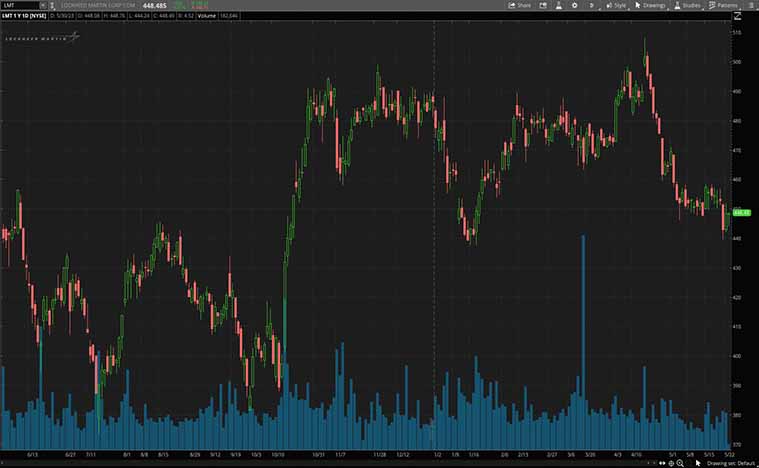Image resolution: width=759 pixels, height=468 pixels.
Task: Open the 'Drawing set: Default' selector
Action: pos(730,463)
